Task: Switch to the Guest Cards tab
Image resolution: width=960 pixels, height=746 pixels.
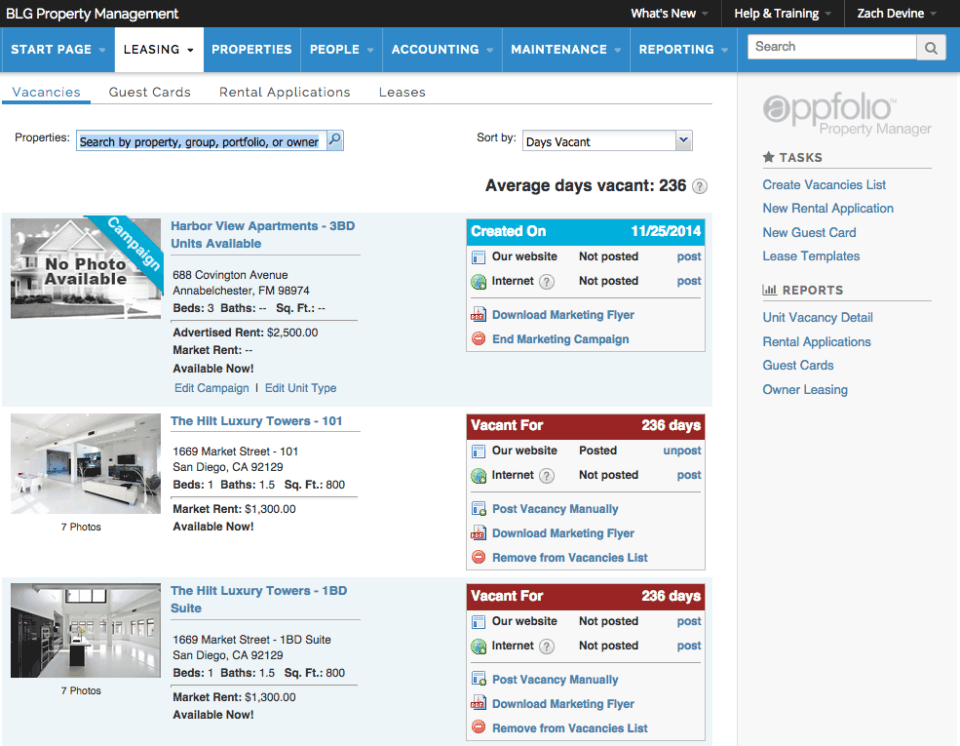Action: [x=149, y=92]
